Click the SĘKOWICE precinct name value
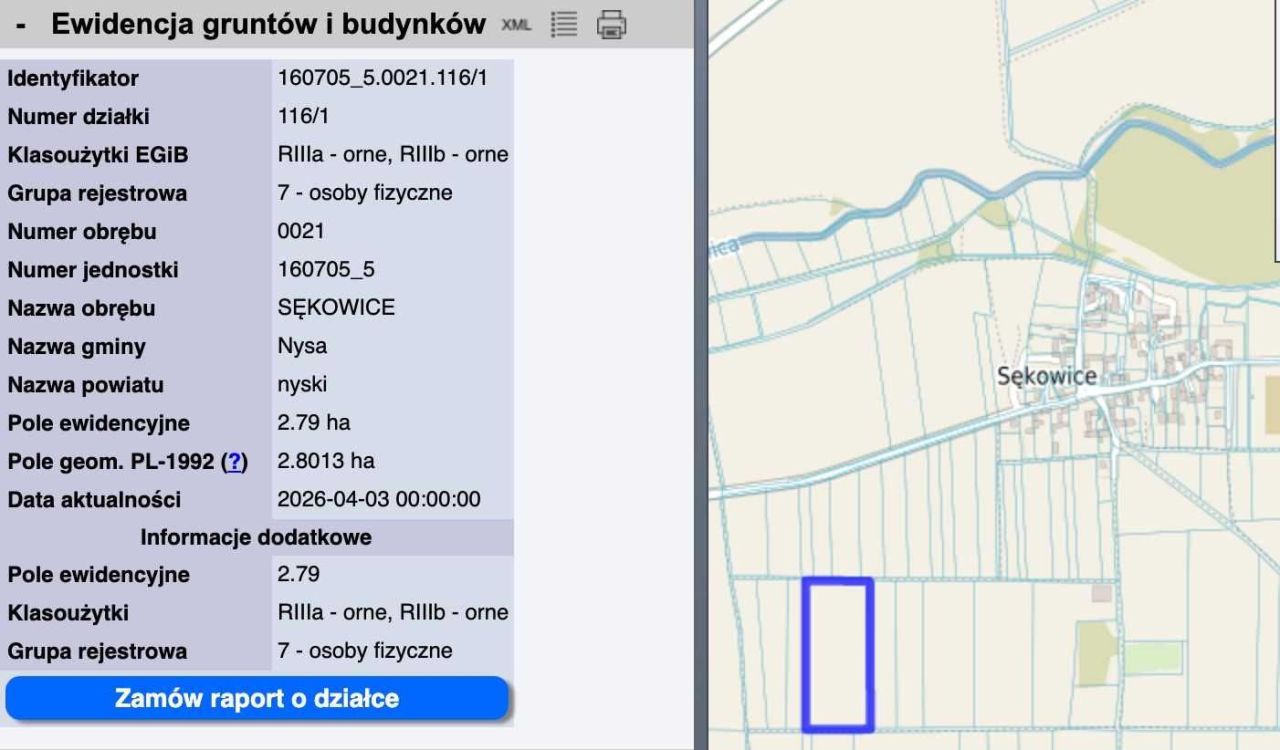This screenshot has width=1280, height=750. (336, 308)
